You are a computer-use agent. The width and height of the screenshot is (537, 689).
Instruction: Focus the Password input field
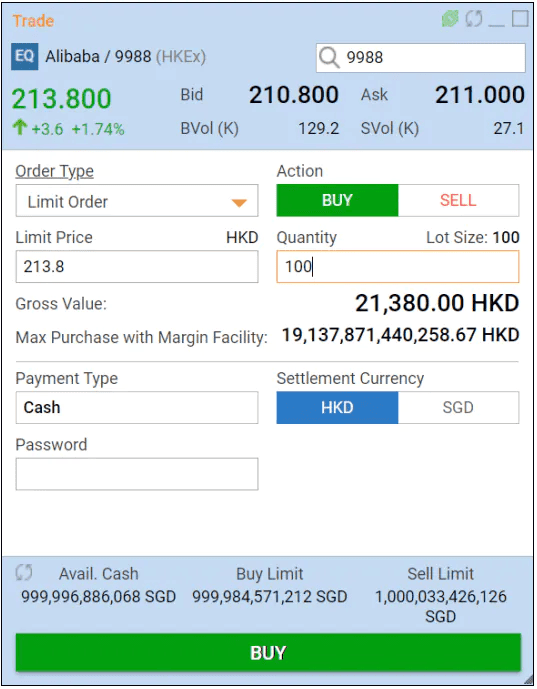pyautogui.click(x=137, y=474)
